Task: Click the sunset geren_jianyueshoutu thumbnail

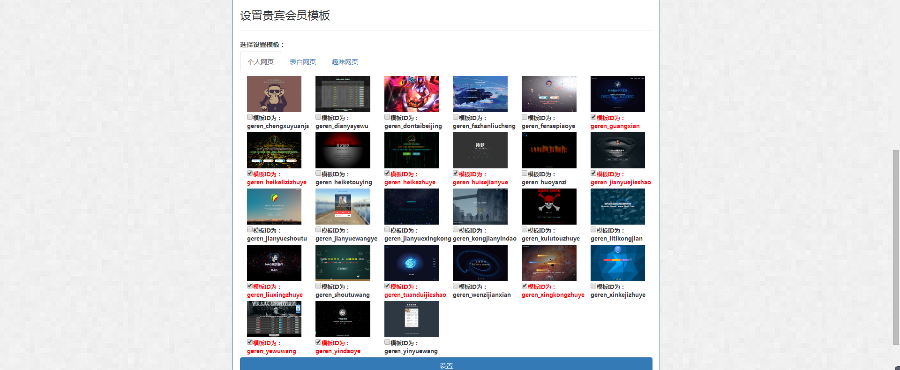Action: [274, 207]
